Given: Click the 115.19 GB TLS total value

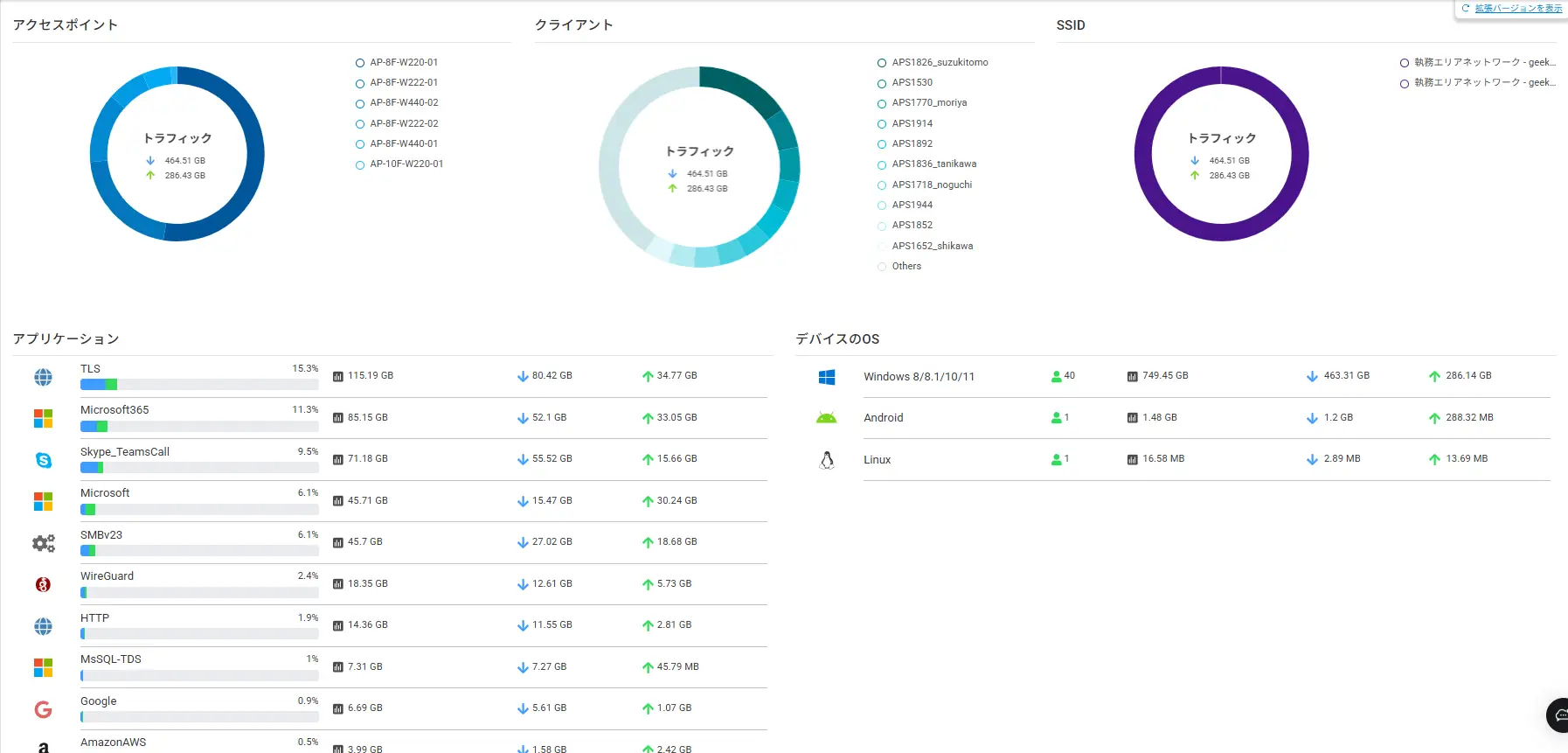Looking at the screenshot, I should click(x=371, y=375).
